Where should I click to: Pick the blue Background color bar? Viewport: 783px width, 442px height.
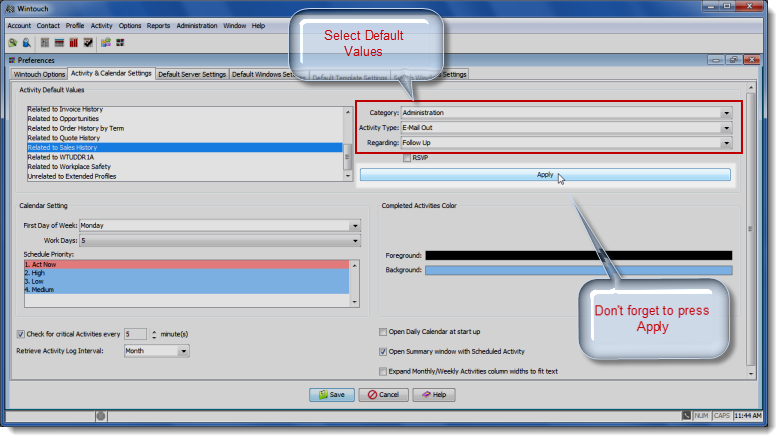coord(579,270)
